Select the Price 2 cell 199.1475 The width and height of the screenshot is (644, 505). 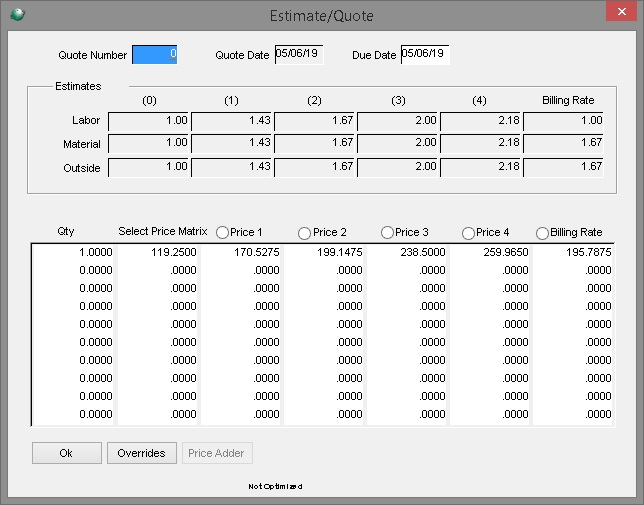[323, 252]
